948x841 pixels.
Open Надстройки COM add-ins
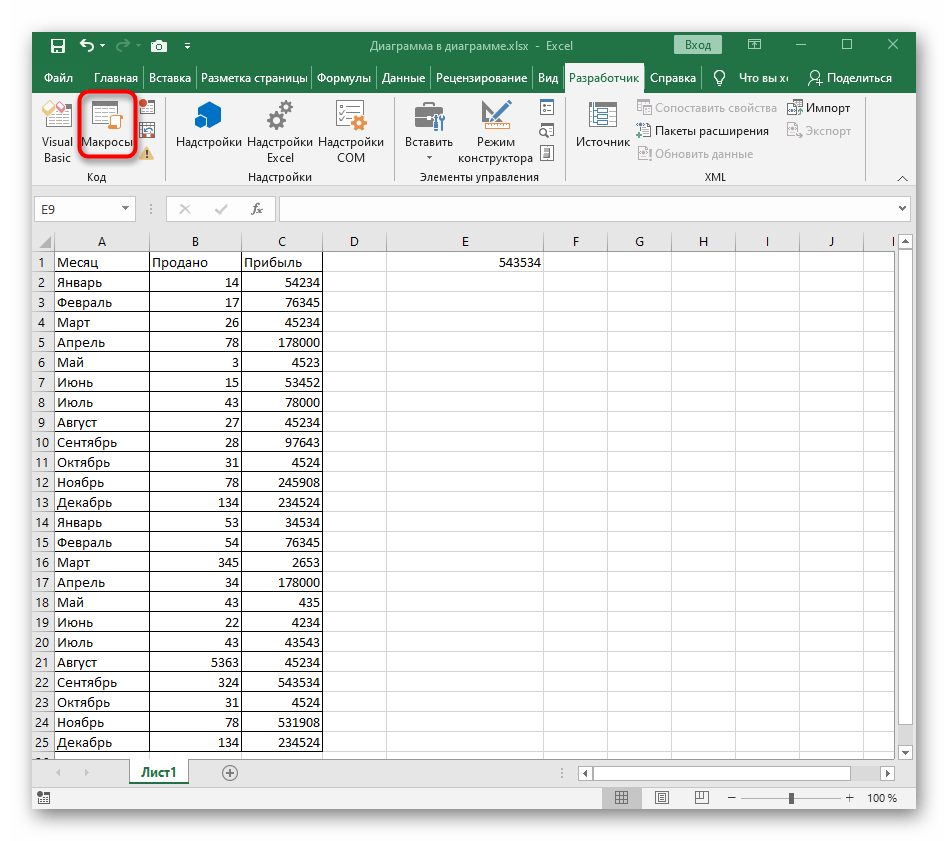pyautogui.click(x=351, y=132)
